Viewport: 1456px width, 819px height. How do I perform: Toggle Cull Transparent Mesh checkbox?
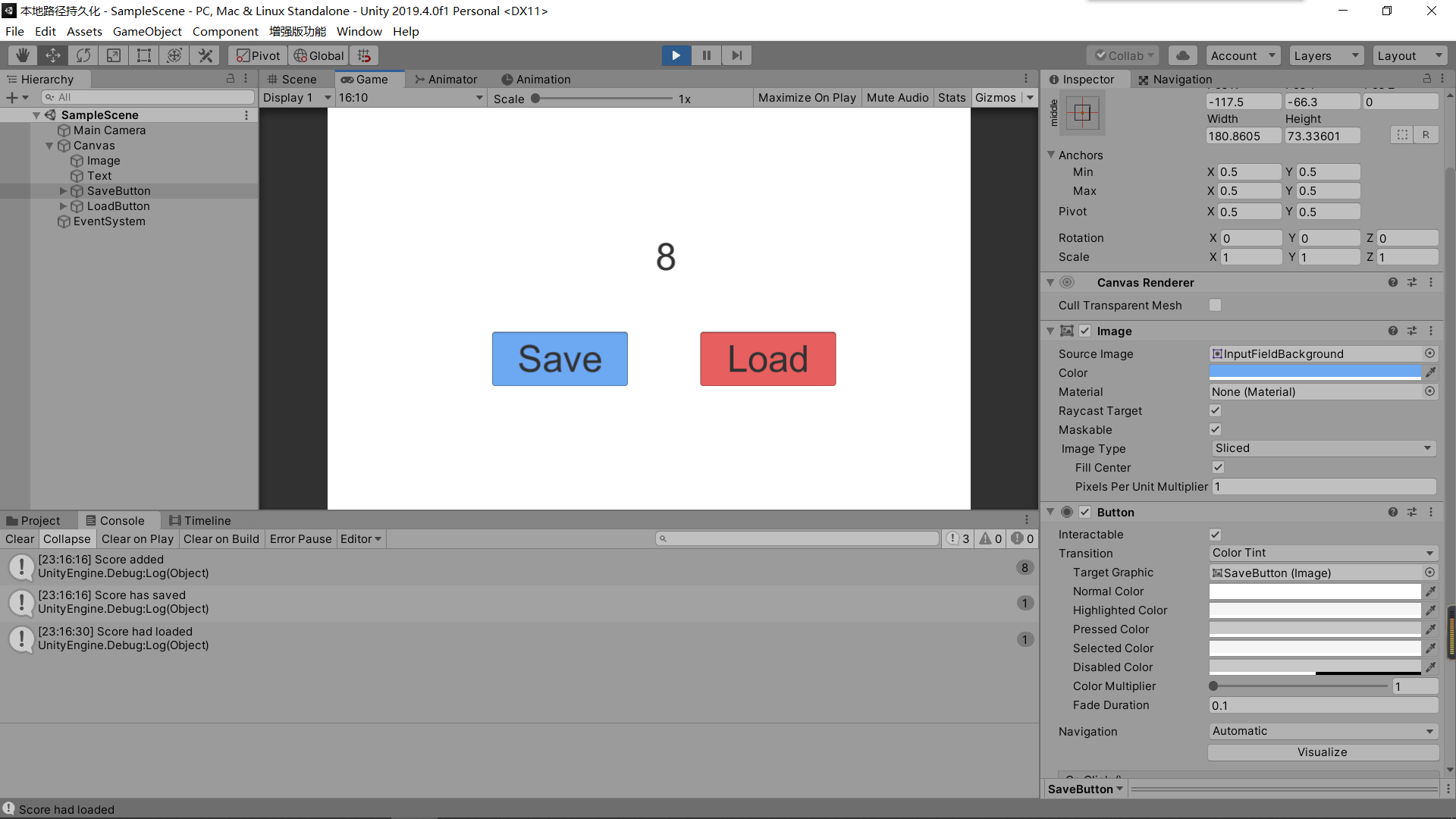1215,305
